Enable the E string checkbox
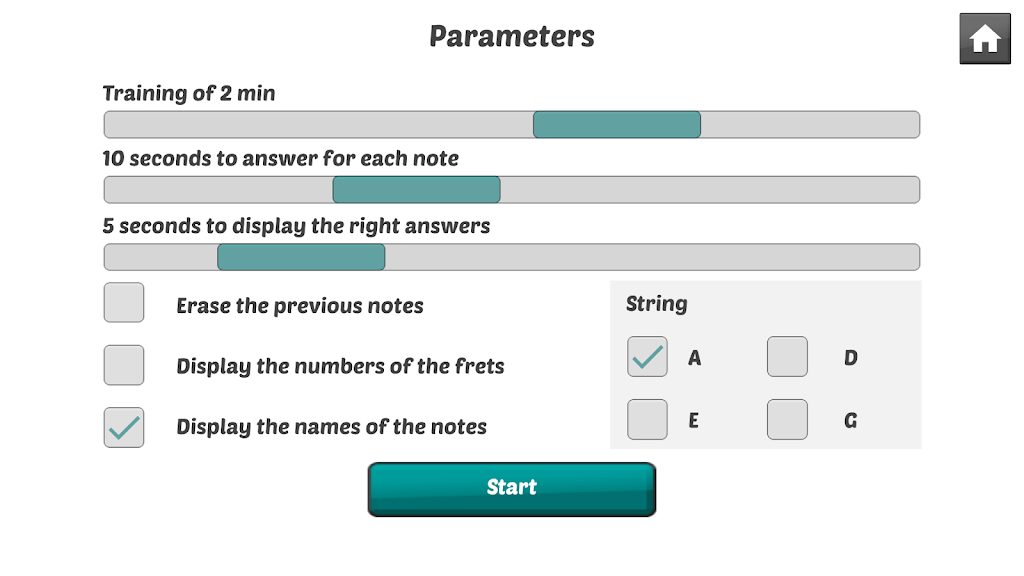Screen dimensions: 1024x576 tap(647, 420)
